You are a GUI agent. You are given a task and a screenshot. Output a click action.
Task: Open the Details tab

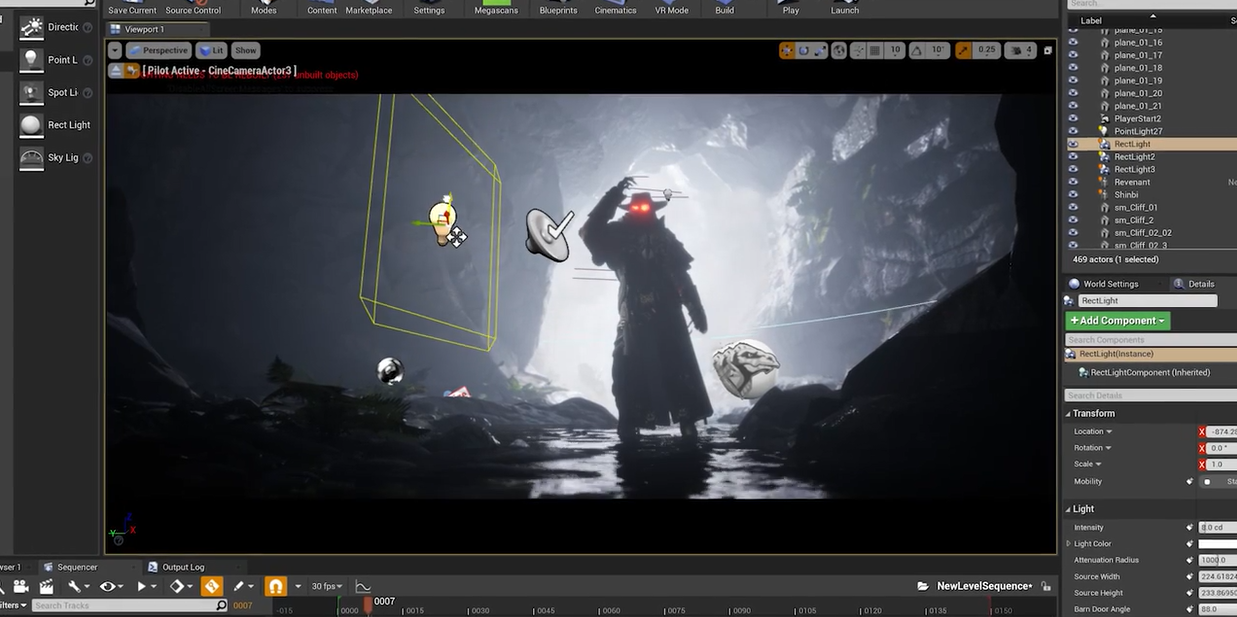pyautogui.click(x=1200, y=284)
